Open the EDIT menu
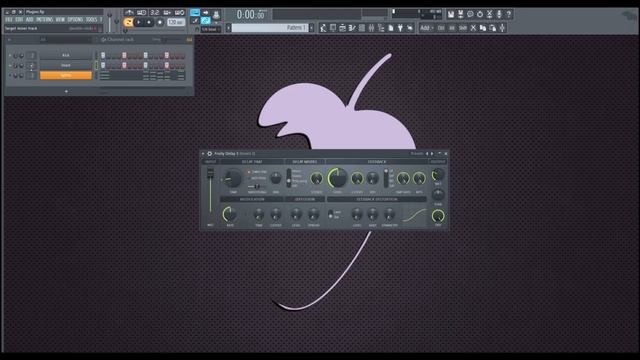Viewport: 640px width, 360px height. click(19, 20)
